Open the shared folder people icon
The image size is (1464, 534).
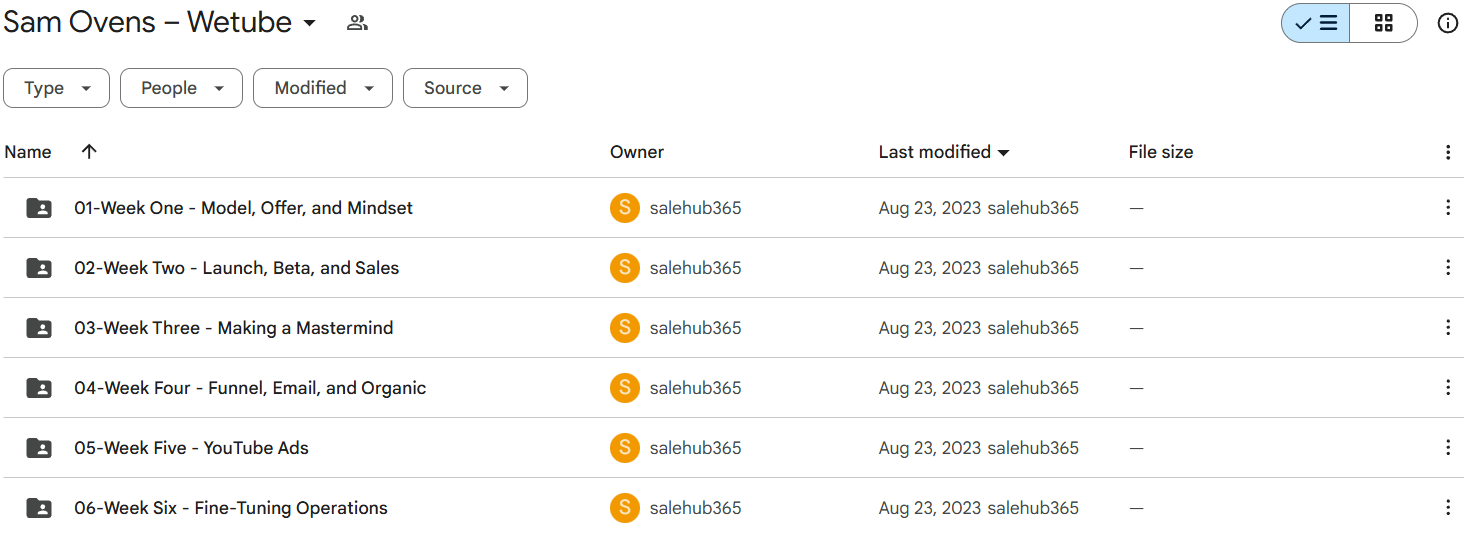click(357, 23)
